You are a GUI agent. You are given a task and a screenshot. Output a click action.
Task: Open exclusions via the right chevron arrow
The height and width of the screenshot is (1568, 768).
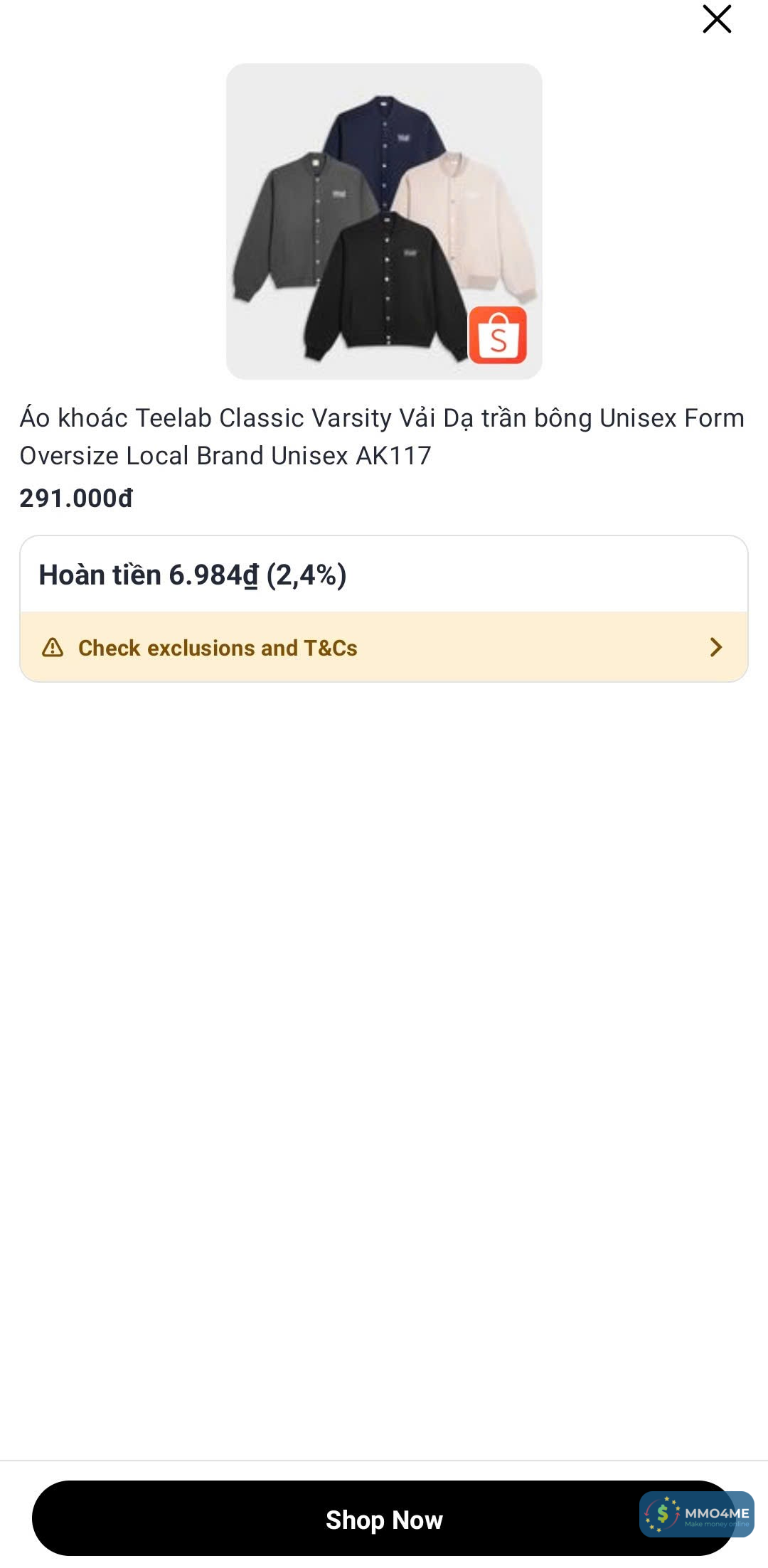(715, 648)
